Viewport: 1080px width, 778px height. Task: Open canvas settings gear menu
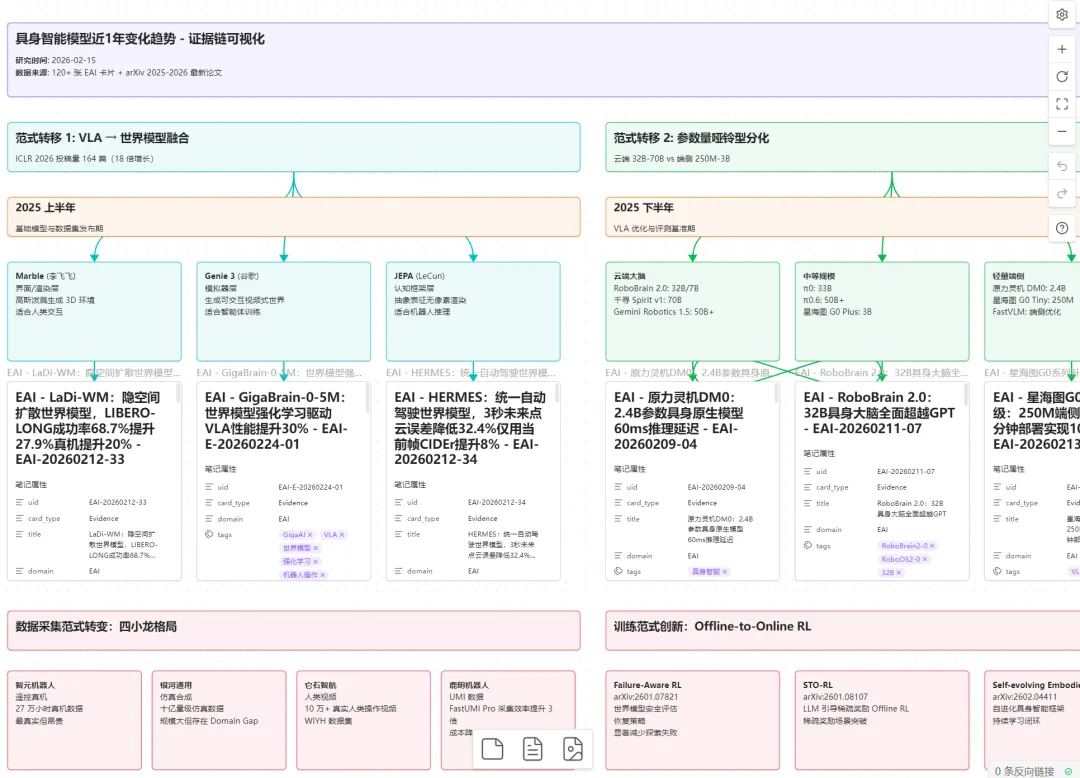click(x=1061, y=14)
